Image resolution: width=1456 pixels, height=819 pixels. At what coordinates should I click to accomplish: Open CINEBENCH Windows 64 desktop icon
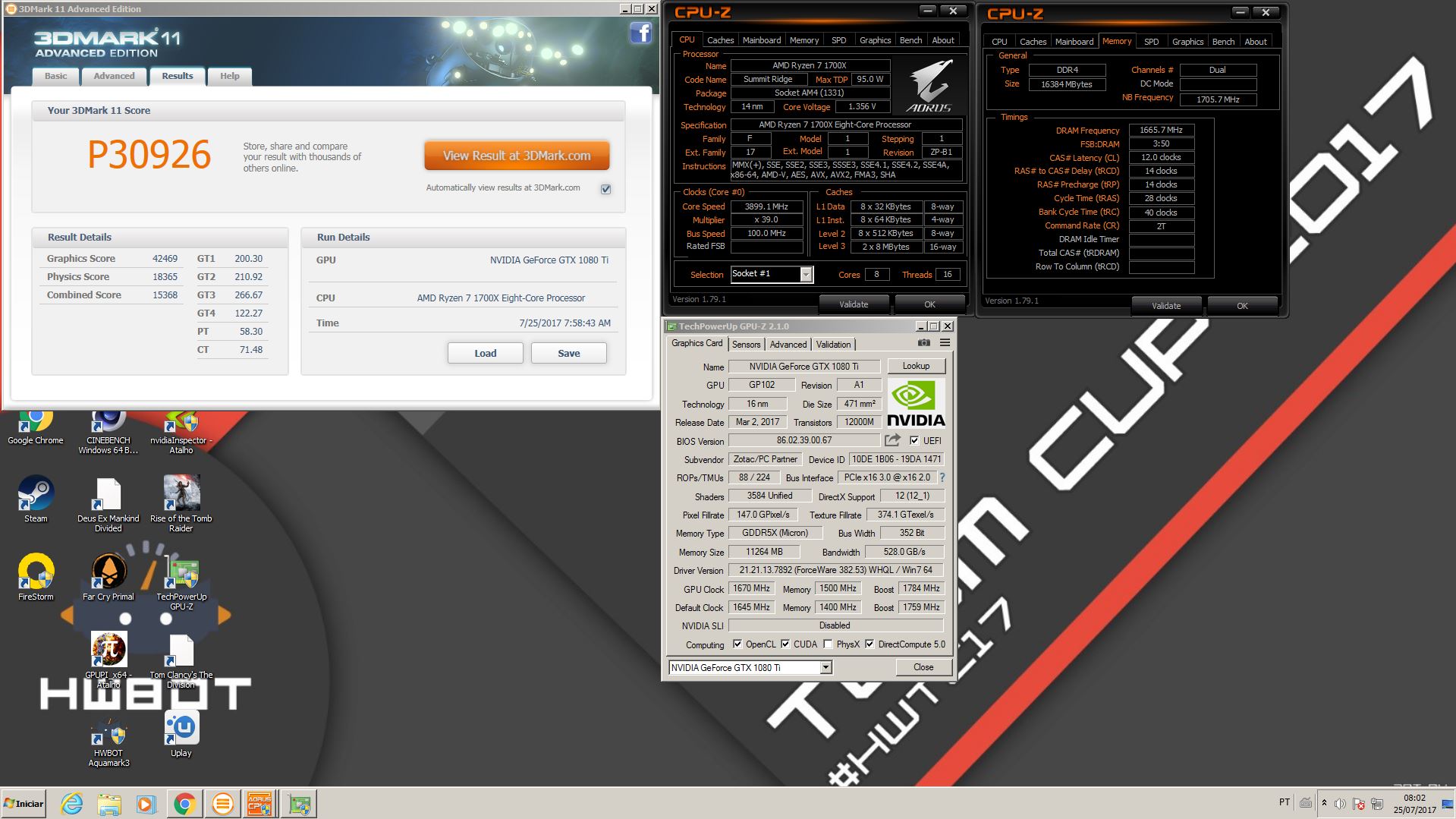(x=108, y=432)
